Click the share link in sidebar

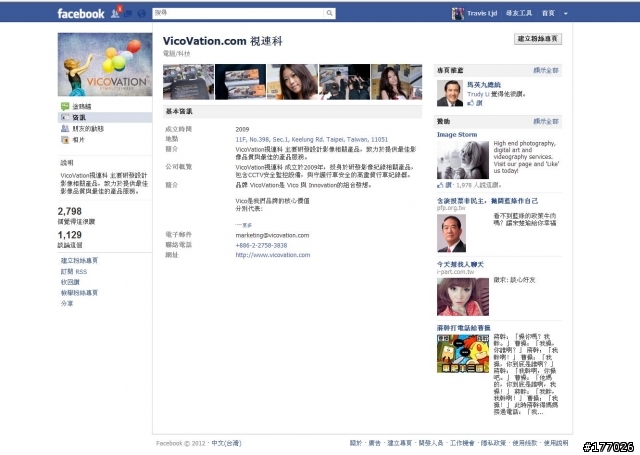(x=67, y=303)
